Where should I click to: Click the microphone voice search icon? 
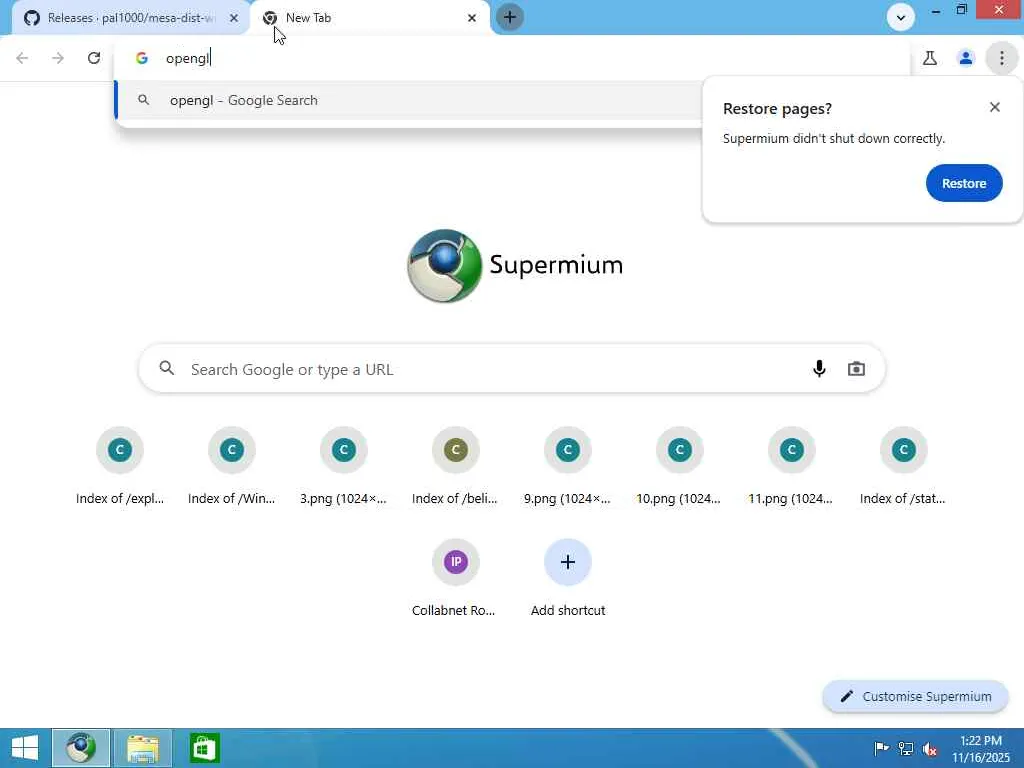(x=819, y=369)
